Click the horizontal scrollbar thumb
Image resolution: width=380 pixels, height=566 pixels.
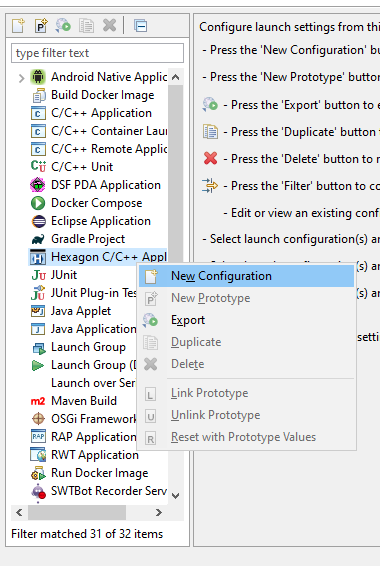click(77, 513)
